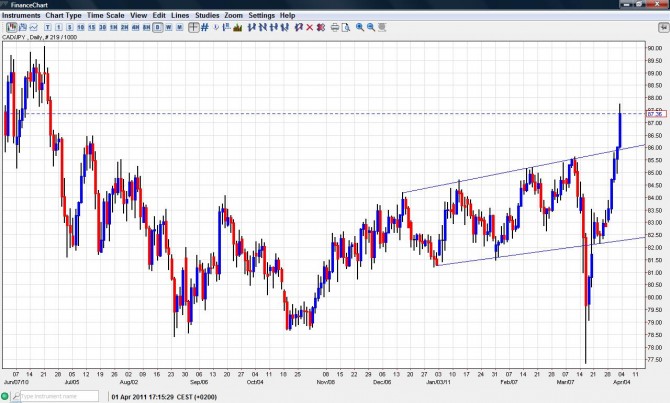Toggle the crosshair cursor tool
The image size is (670, 403).
pyautogui.click(x=194, y=27)
